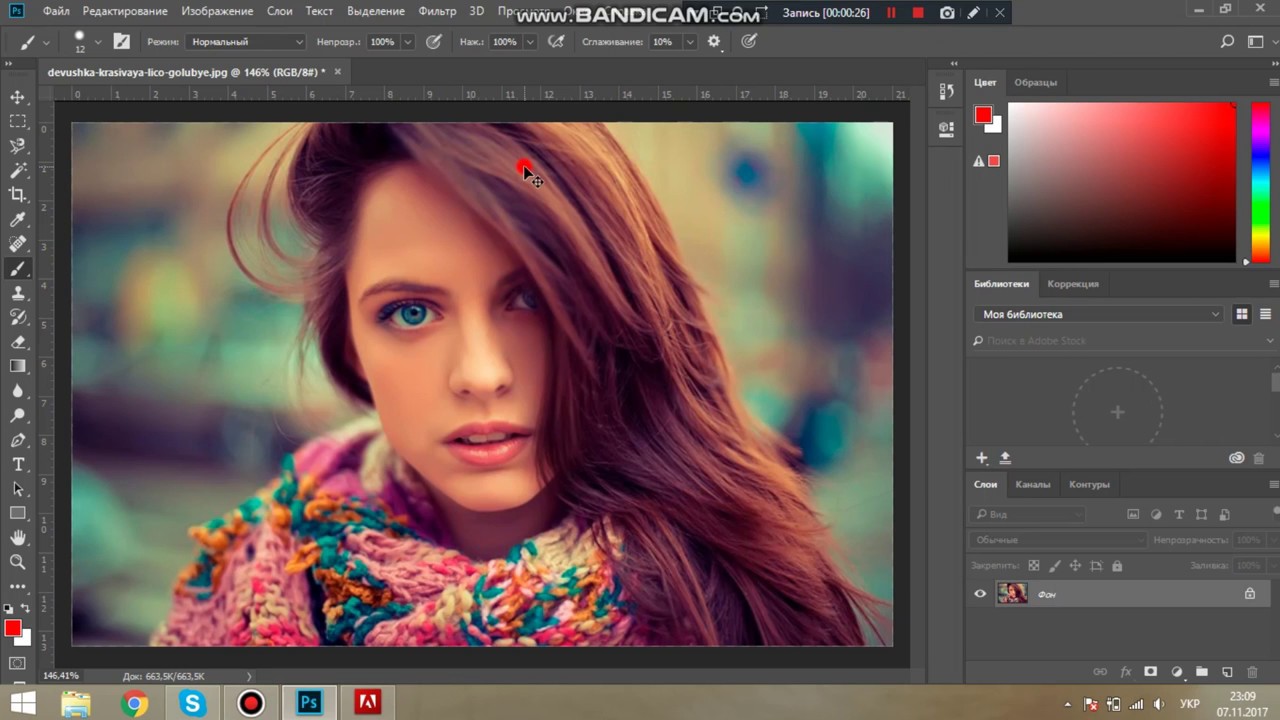
Task: Toggle lock transparent pixels
Action: (1034, 566)
